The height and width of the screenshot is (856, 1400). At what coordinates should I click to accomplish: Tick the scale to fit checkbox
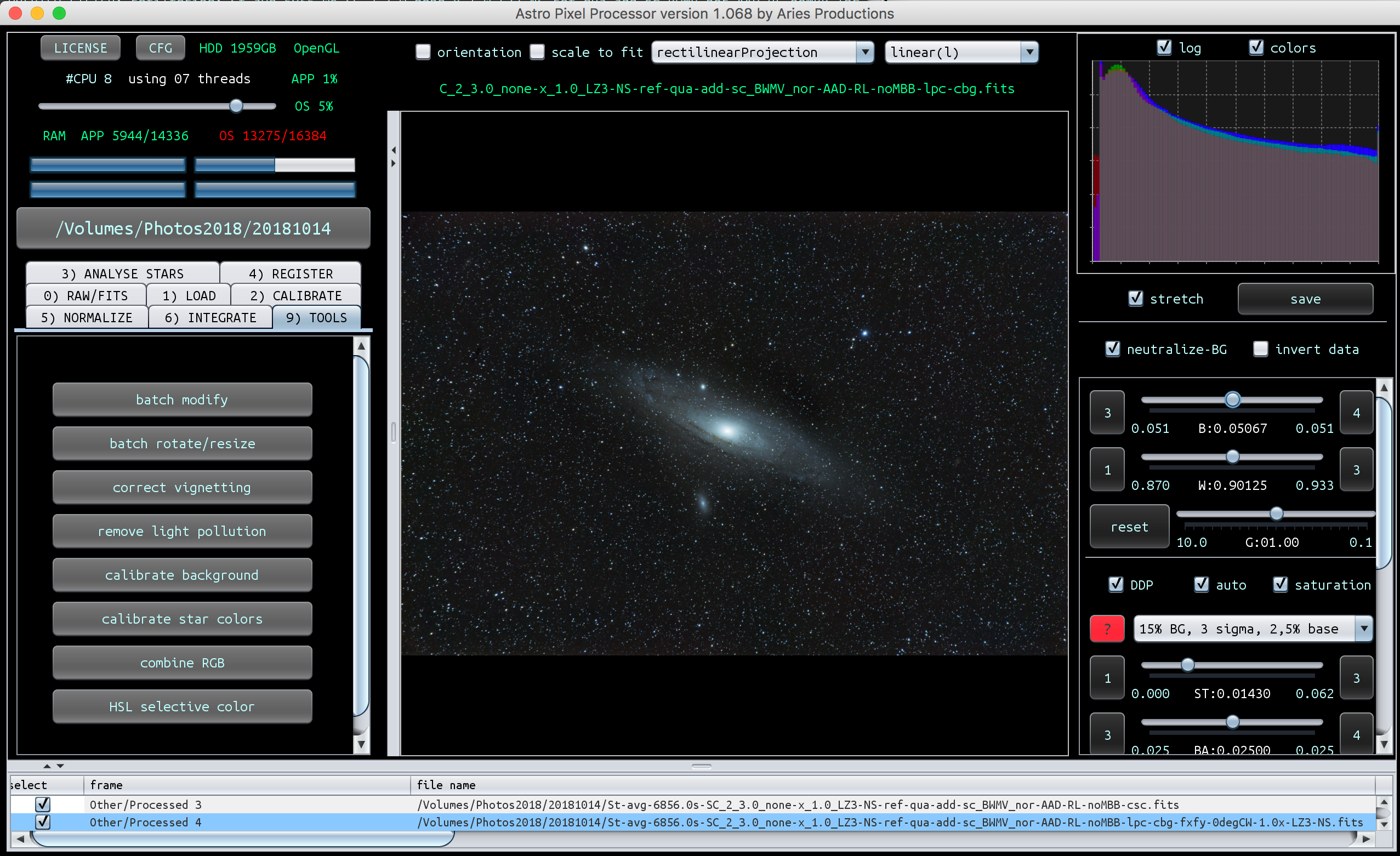pyautogui.click(x=537, y=52)
